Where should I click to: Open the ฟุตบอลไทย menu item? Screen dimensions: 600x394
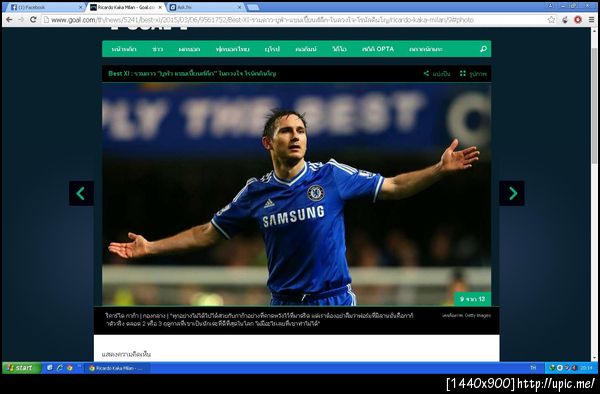click(x=233, y=49)
